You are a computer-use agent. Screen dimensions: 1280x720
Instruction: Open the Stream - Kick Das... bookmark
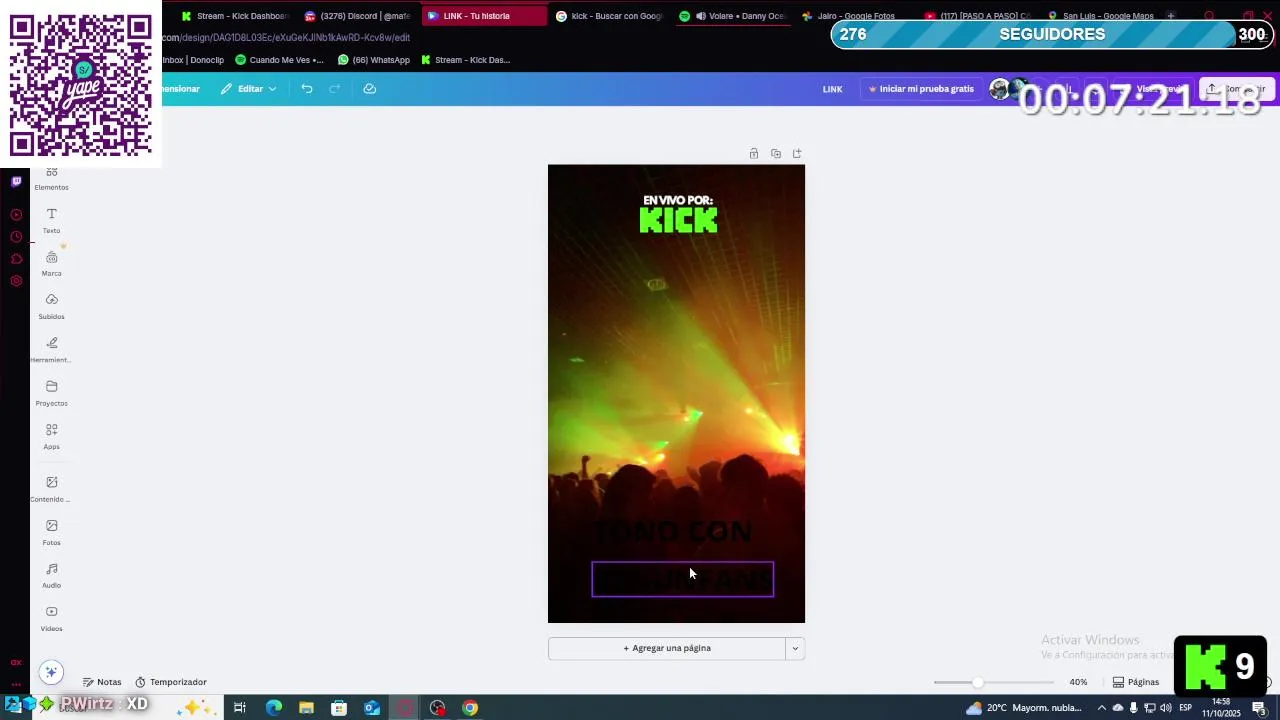point(465,60)
